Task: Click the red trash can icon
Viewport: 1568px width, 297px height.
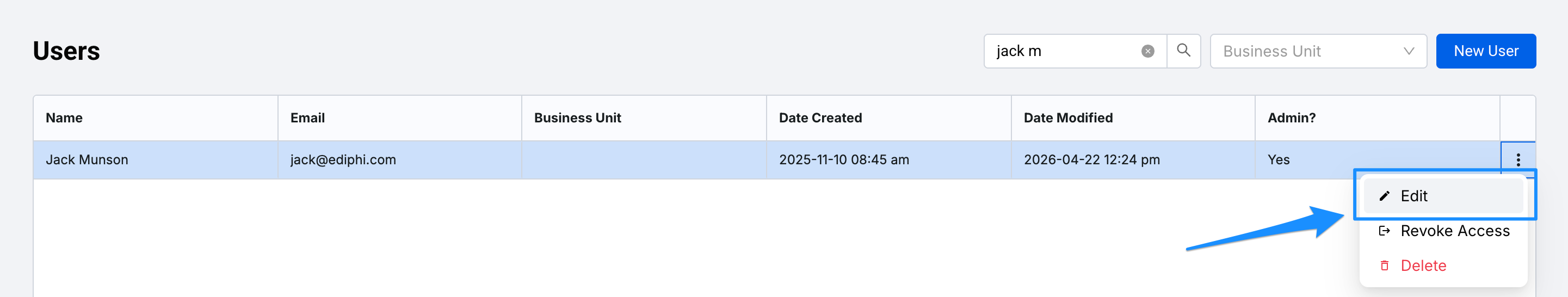Action: point(1384,265)
